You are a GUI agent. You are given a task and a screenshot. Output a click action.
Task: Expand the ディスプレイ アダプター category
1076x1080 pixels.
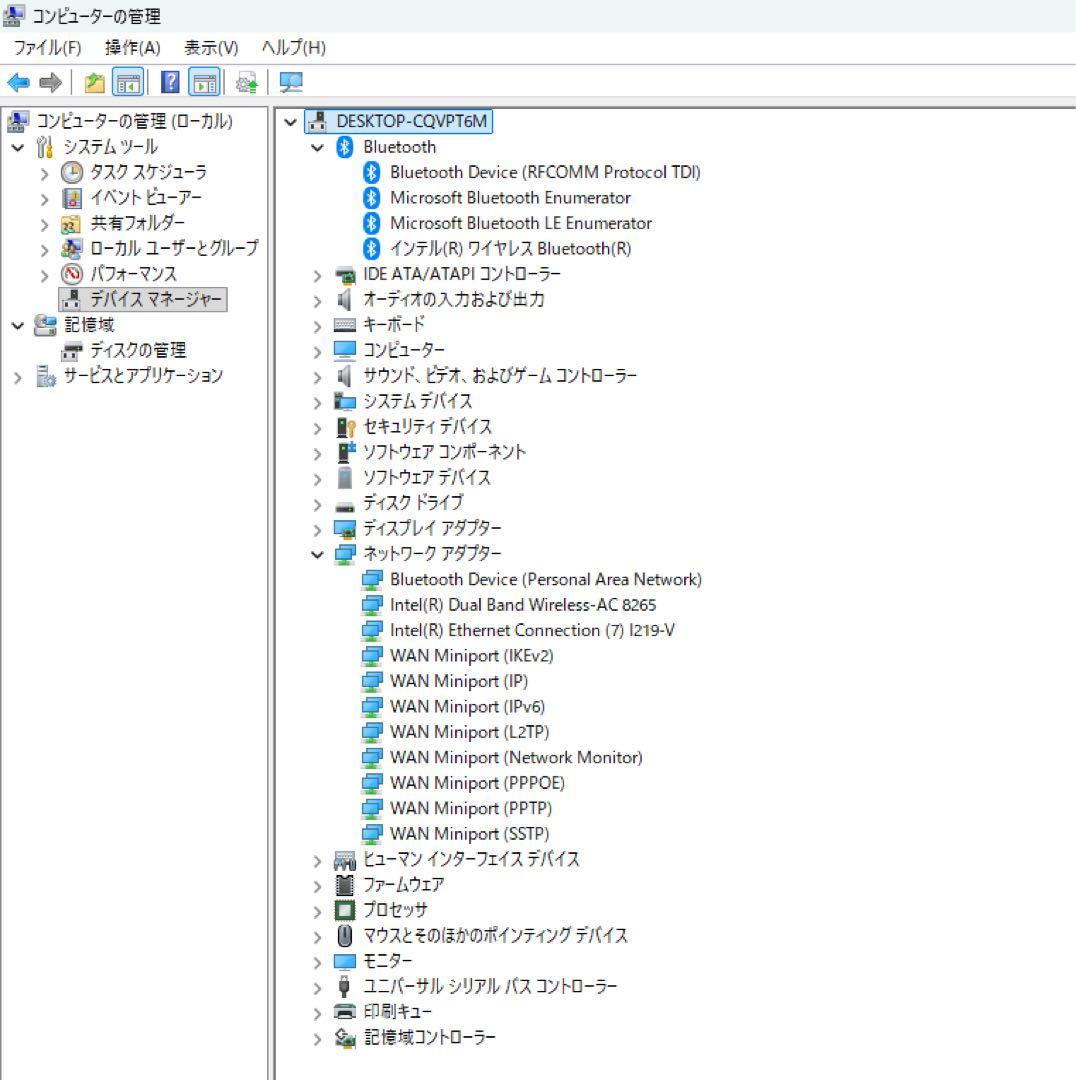(x=319, y=528)
